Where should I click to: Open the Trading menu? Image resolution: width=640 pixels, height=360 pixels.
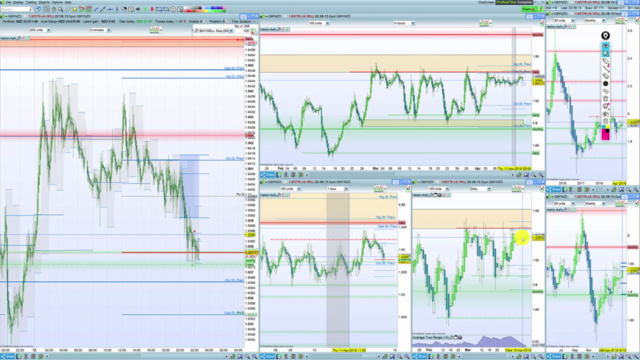coord(31,2)
